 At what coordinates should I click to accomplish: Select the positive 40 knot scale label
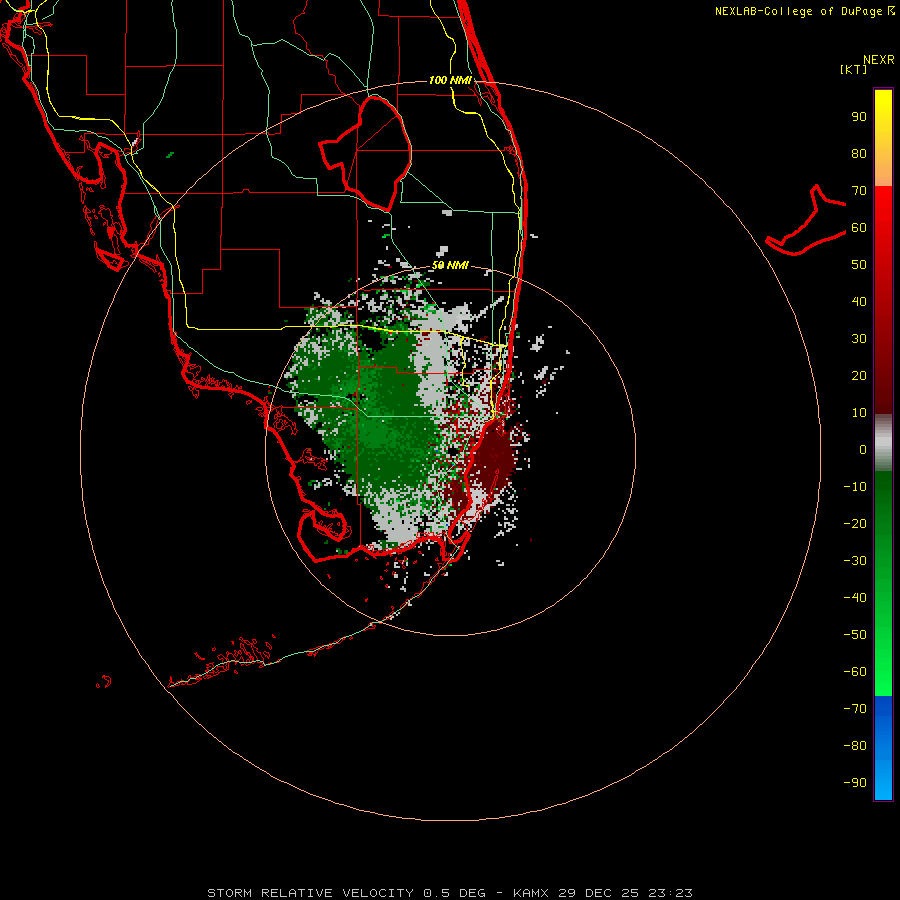pyautogui.click(x=859, y=301)
